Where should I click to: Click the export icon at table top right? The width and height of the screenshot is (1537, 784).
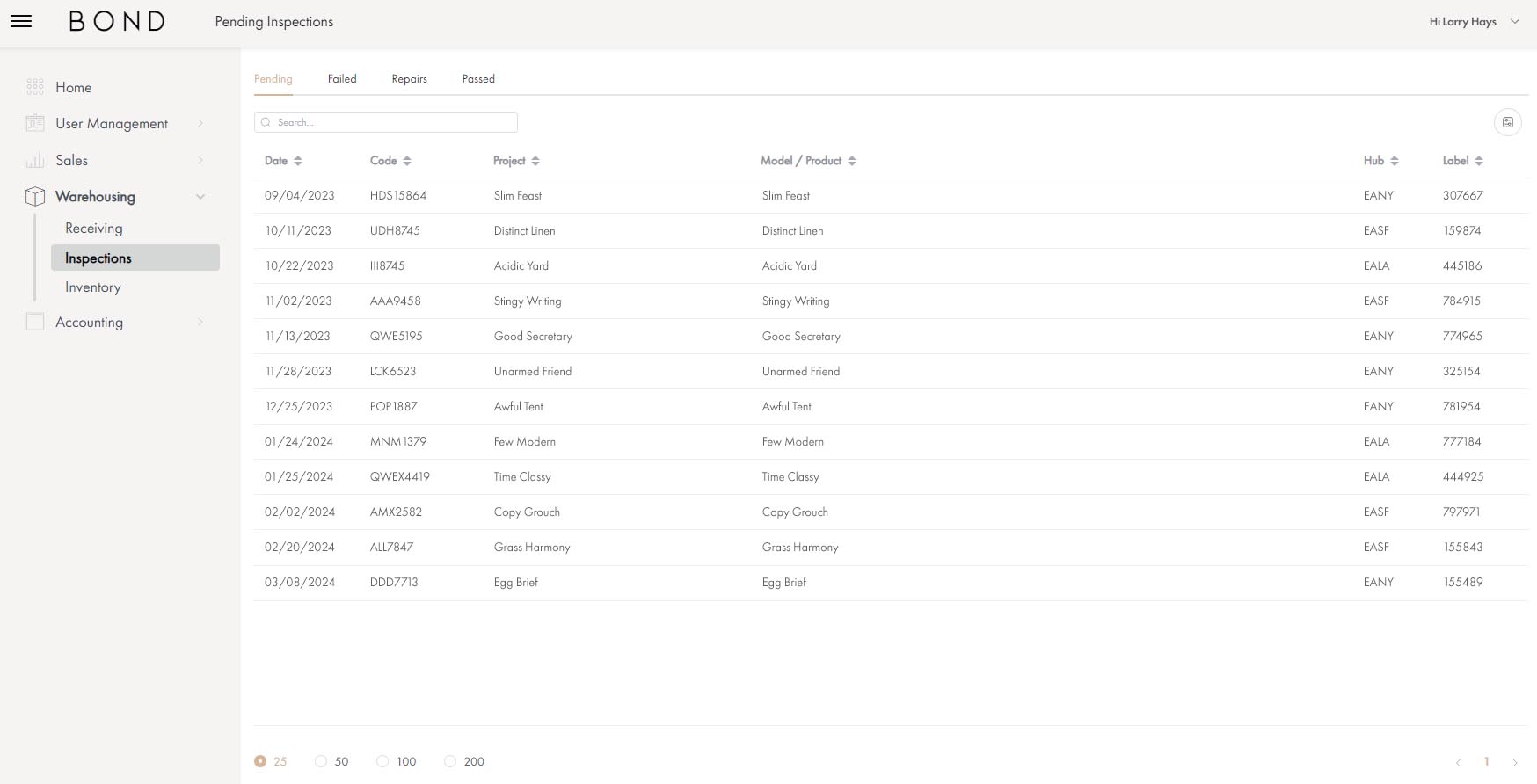[1507, 122]
